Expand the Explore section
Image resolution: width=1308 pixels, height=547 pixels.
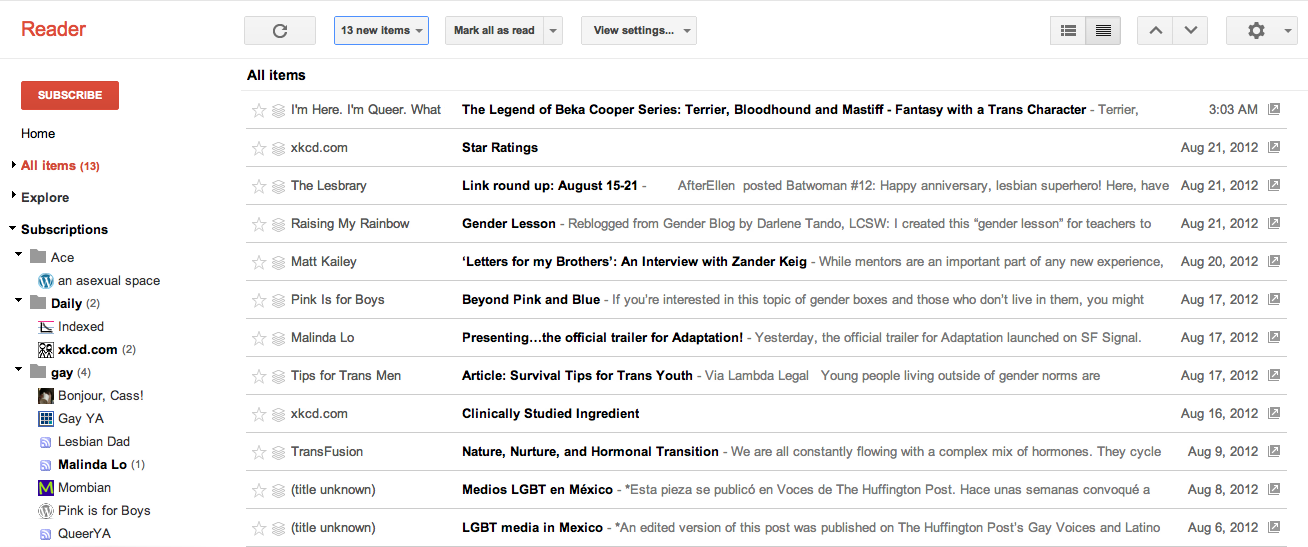coord(14,197)
